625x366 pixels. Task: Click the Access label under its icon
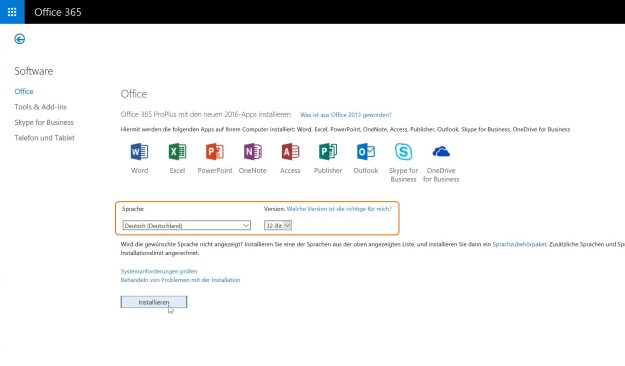(x=290, y=170)
